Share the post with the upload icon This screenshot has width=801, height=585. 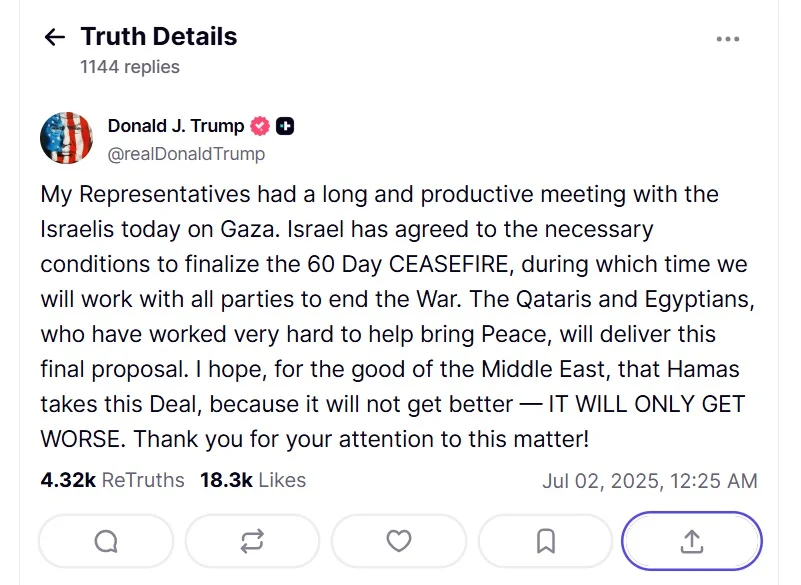click(692, 541)
